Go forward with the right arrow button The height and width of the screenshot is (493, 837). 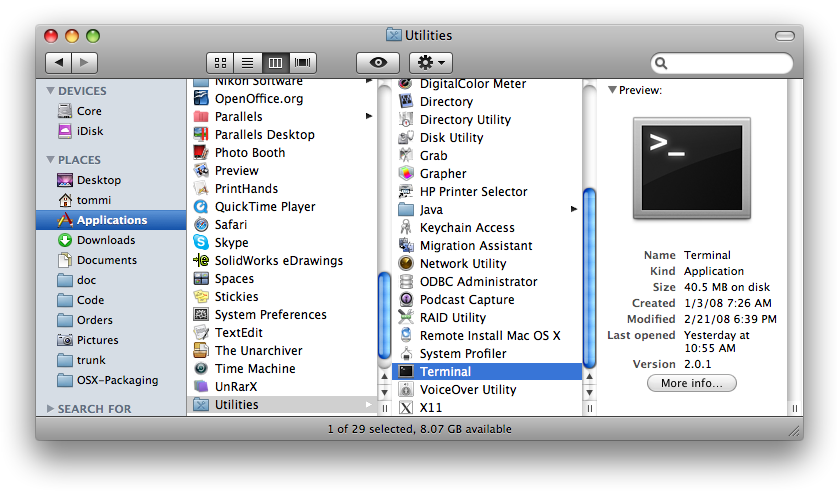click(84, 63)
